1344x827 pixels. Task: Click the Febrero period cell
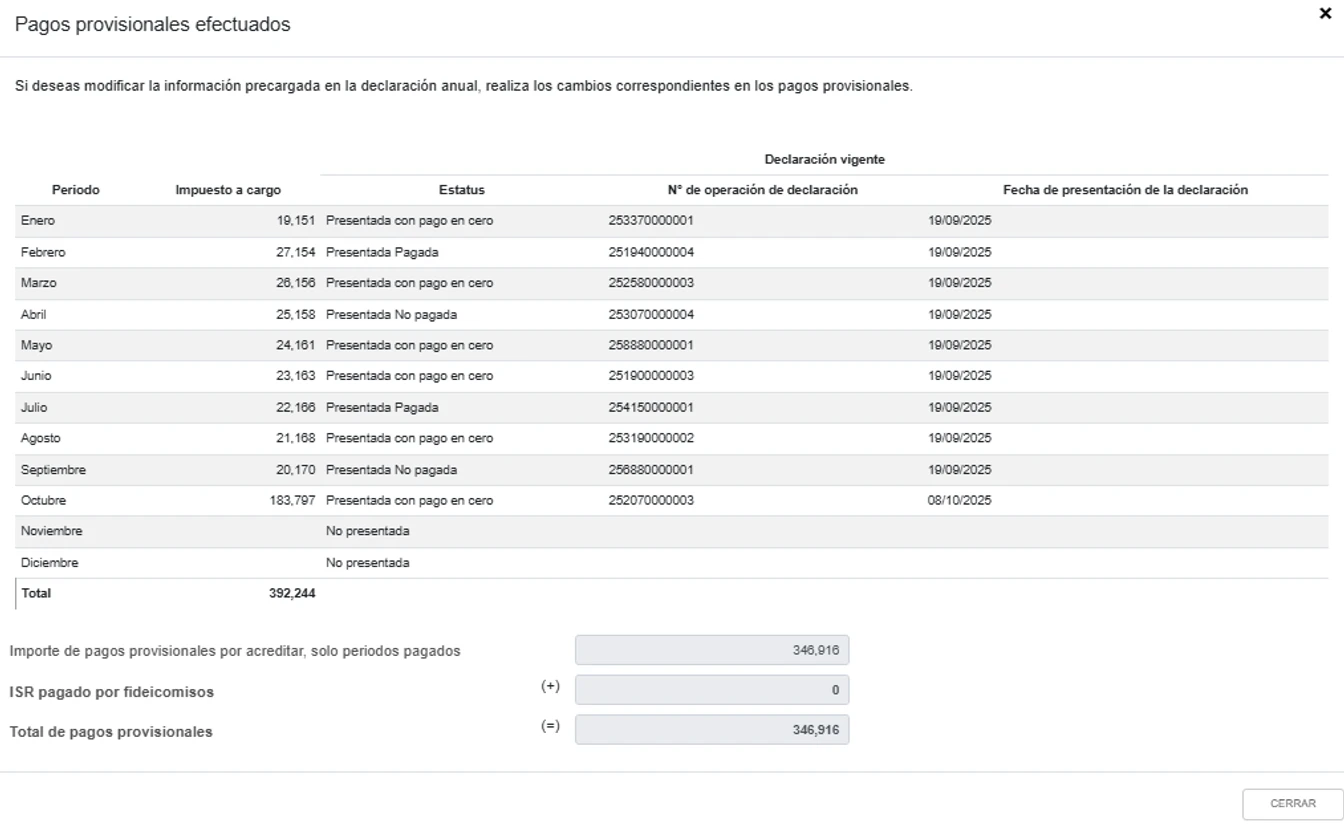43,252
